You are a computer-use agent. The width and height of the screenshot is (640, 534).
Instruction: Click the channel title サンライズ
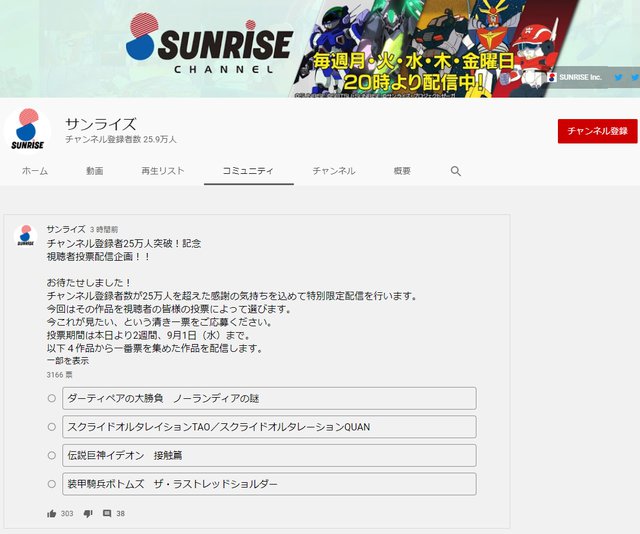100,124
